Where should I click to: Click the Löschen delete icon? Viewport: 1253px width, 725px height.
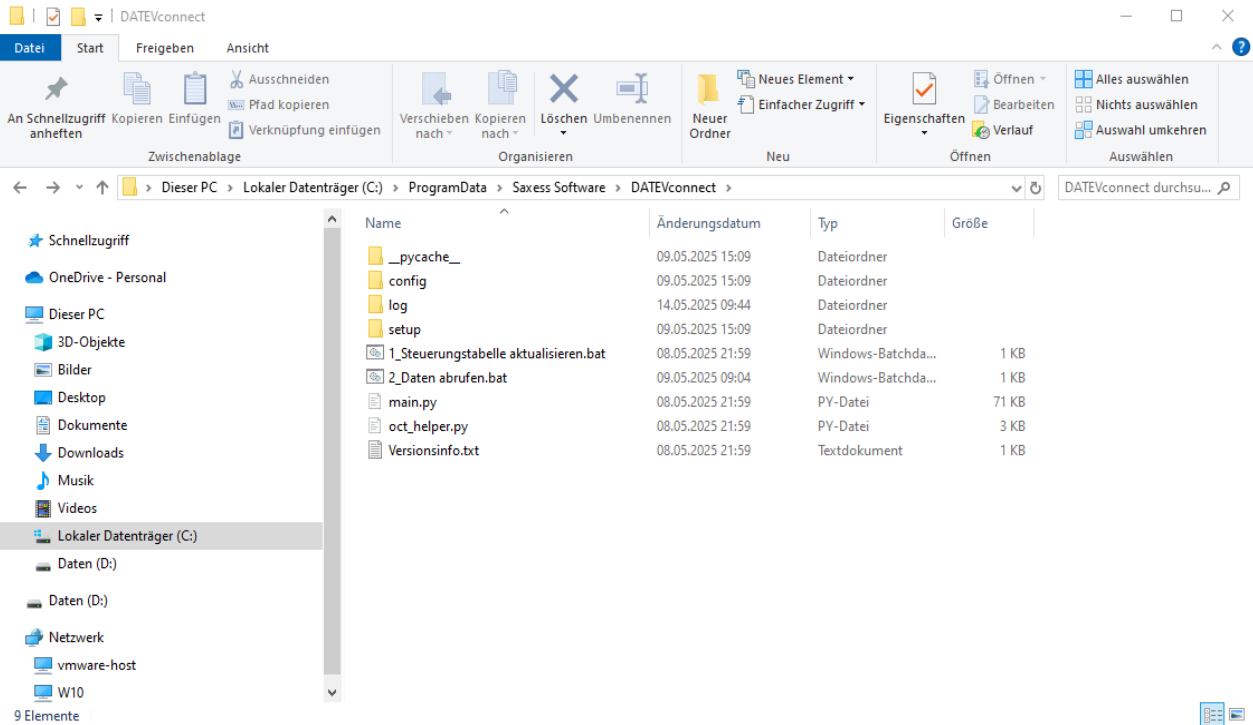point(564,90)
